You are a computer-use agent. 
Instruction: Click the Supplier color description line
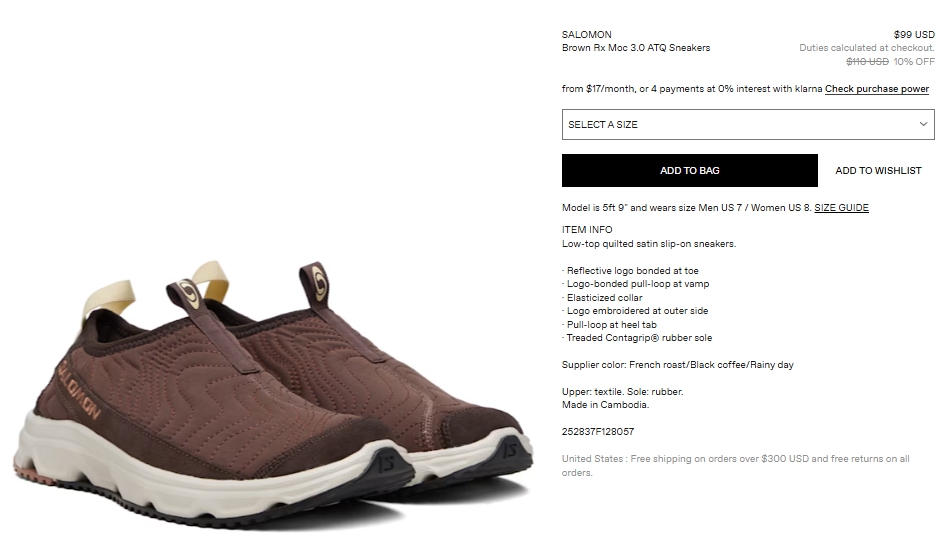point(678,365)
